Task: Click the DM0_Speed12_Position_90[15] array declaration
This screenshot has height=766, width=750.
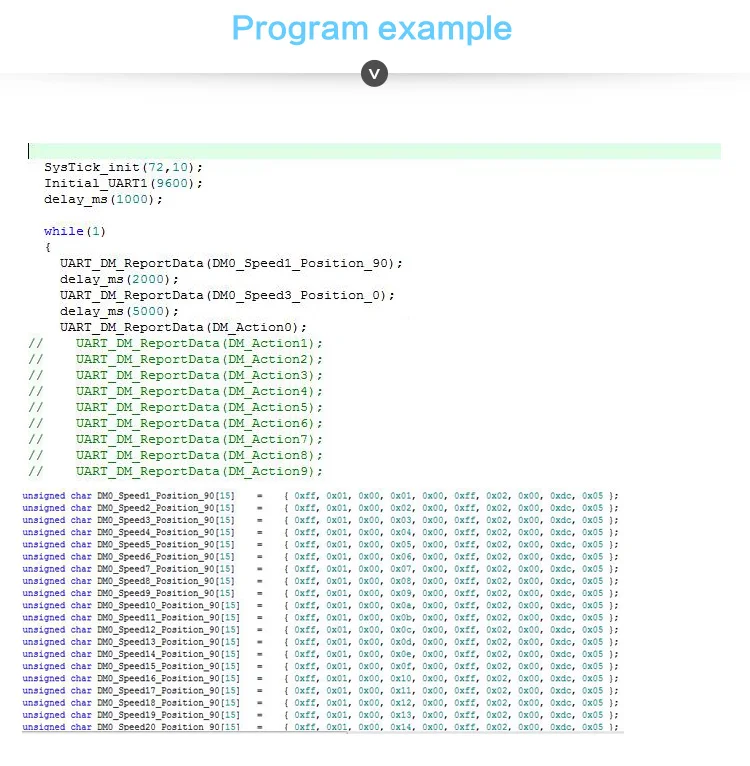Action: point(321,630)
